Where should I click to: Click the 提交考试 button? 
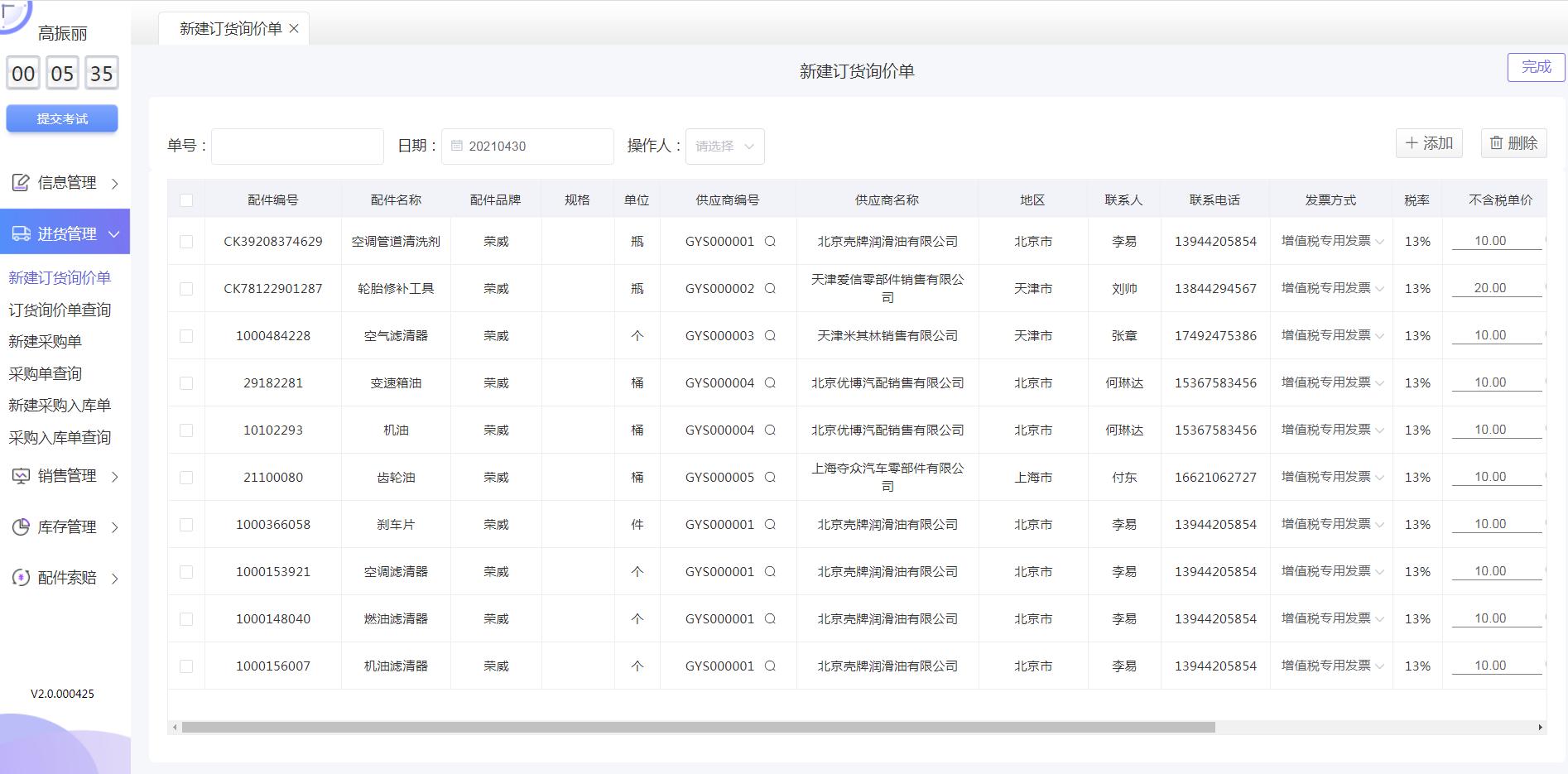click(x=62, y=118)
